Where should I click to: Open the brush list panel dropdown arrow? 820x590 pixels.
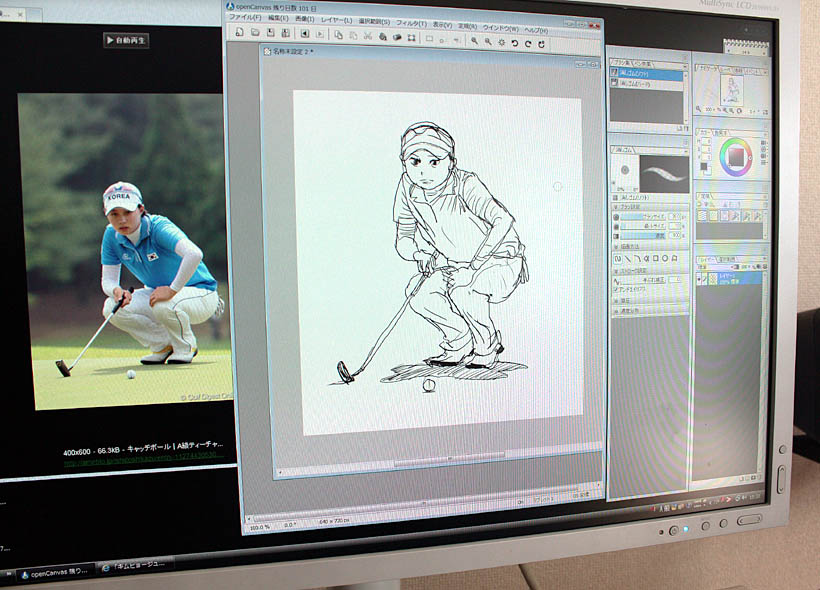pyautogui.click(x=684, y=66)
